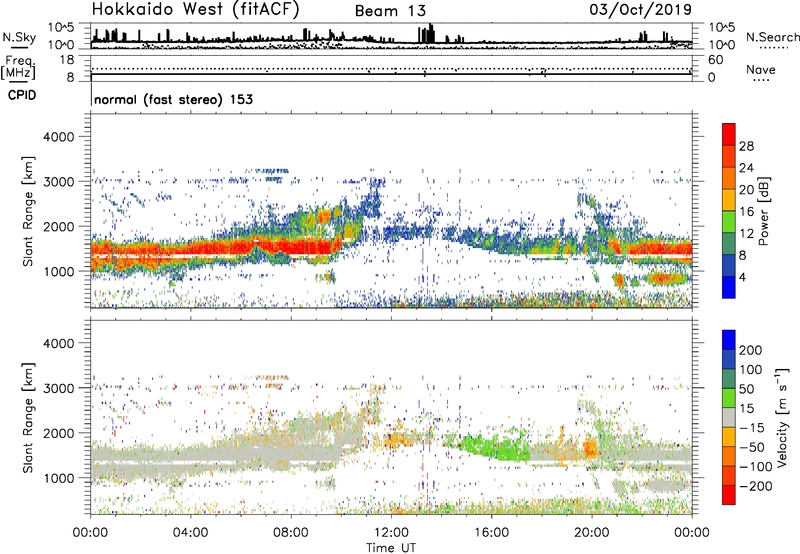The image size is (800, 554).
Task: Click the blue bottom of power colorbar
Action: pyautogui.click(x=729, y=287)
